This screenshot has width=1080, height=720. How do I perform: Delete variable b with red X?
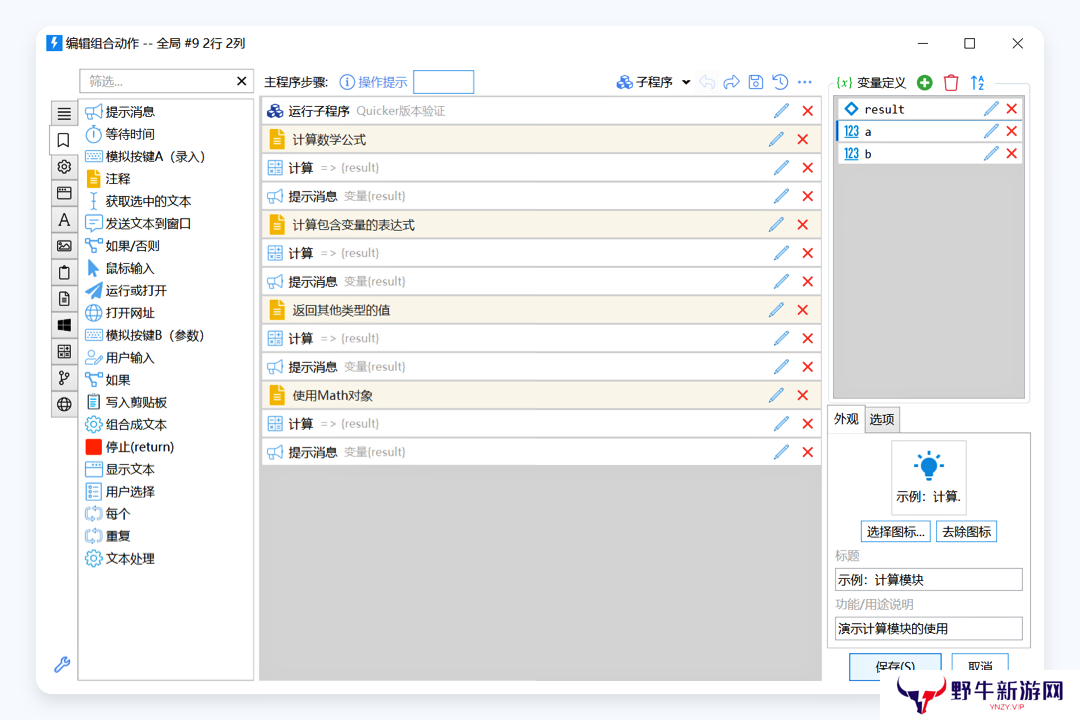[x=1011, y=154]
